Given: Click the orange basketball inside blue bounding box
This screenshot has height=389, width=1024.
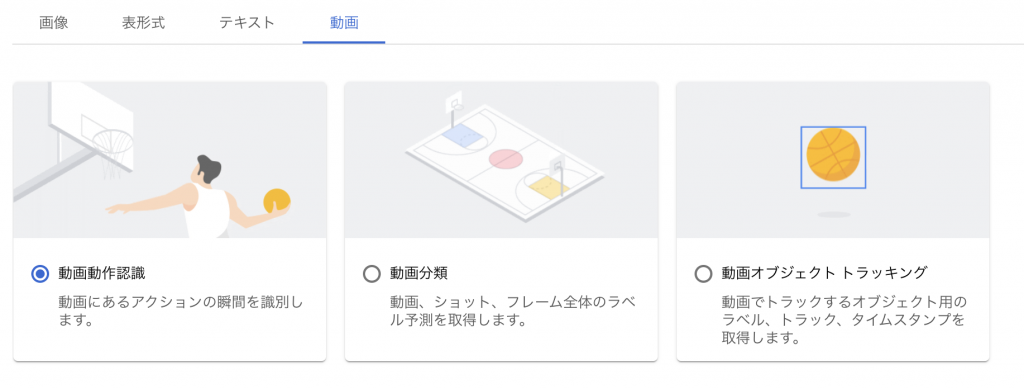Looking at the screenshot, I should 833,155.
